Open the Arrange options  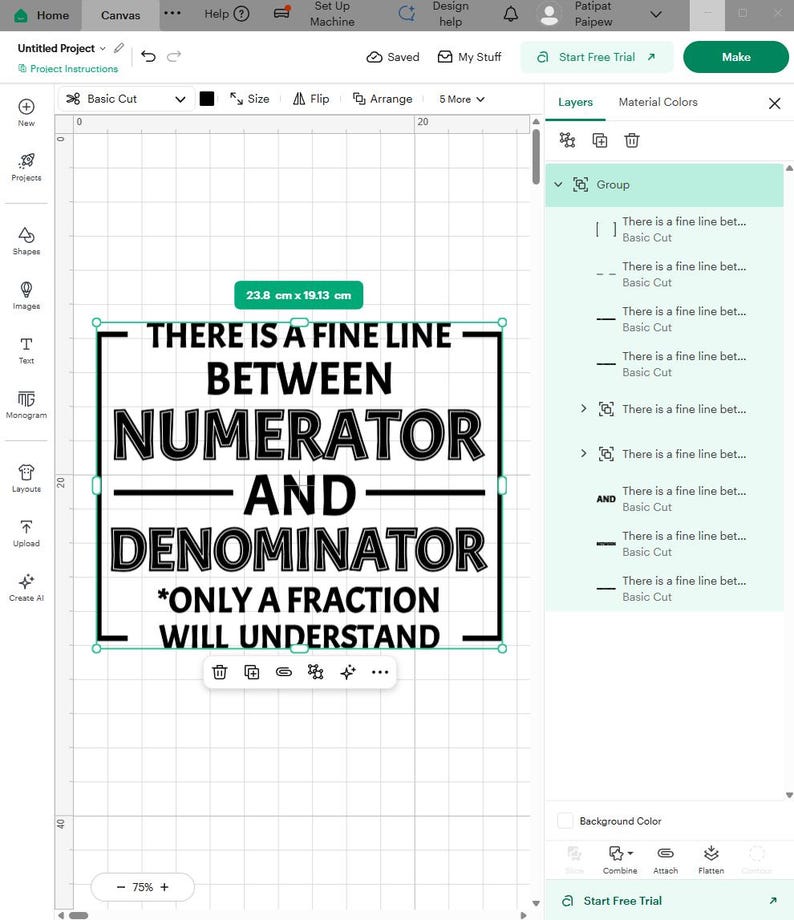click(383, 99)
